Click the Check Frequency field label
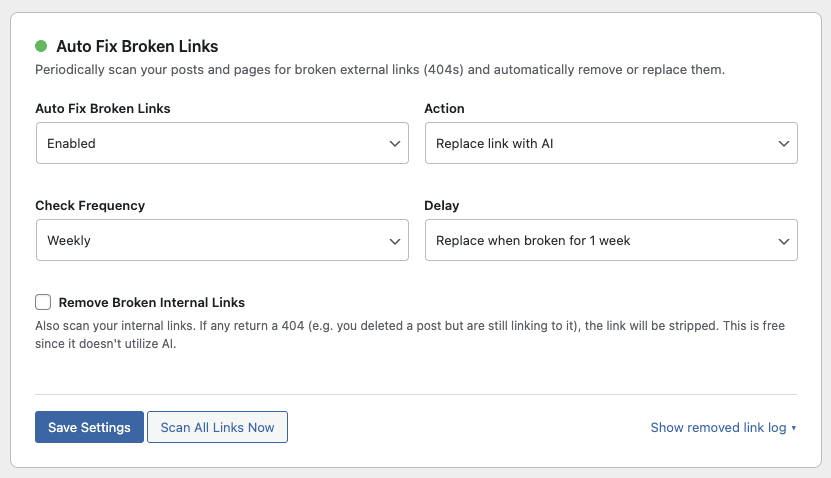831x478 pixels. click(90, 205)
